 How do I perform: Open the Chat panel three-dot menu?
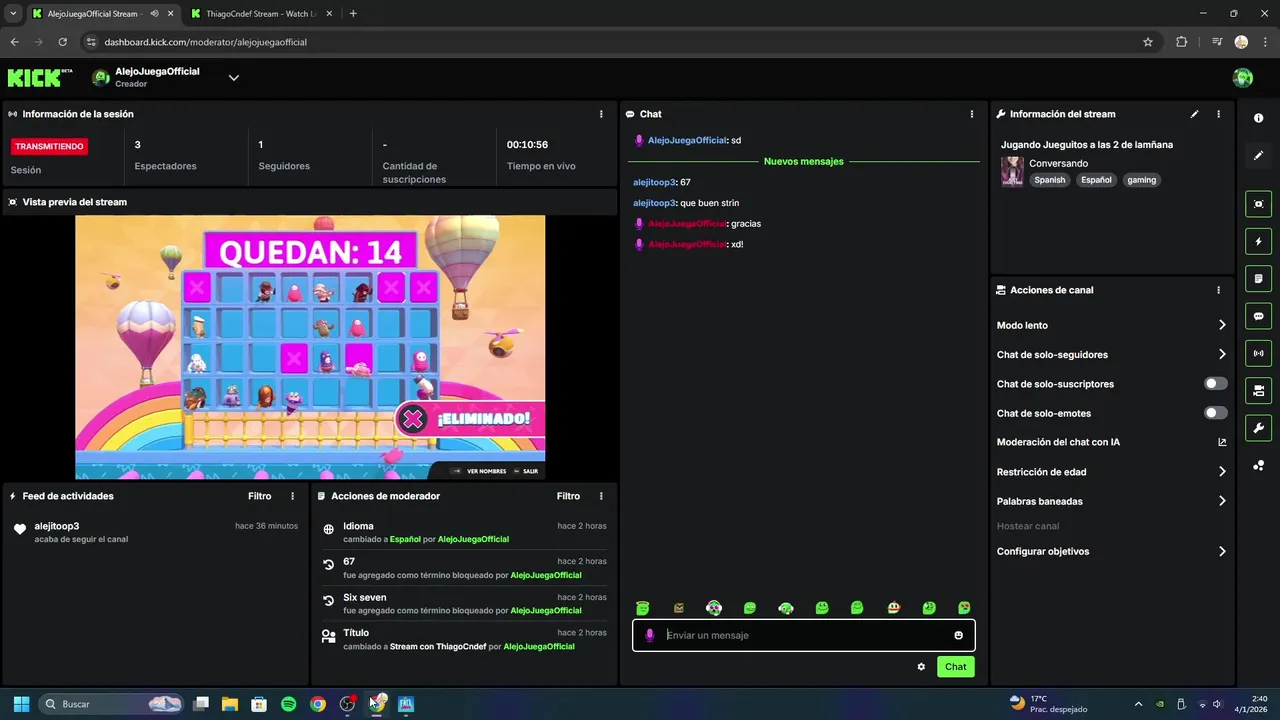click(971, 114)
